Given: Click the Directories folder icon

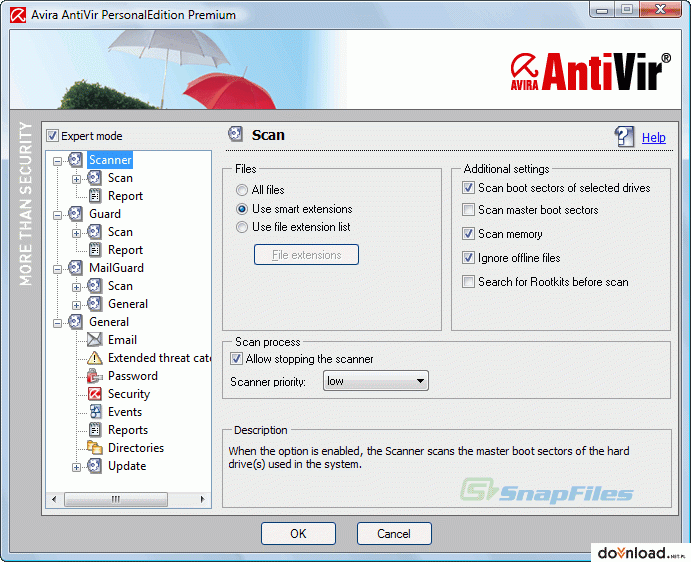Looking at the screenshot, I should click(94, 448).
